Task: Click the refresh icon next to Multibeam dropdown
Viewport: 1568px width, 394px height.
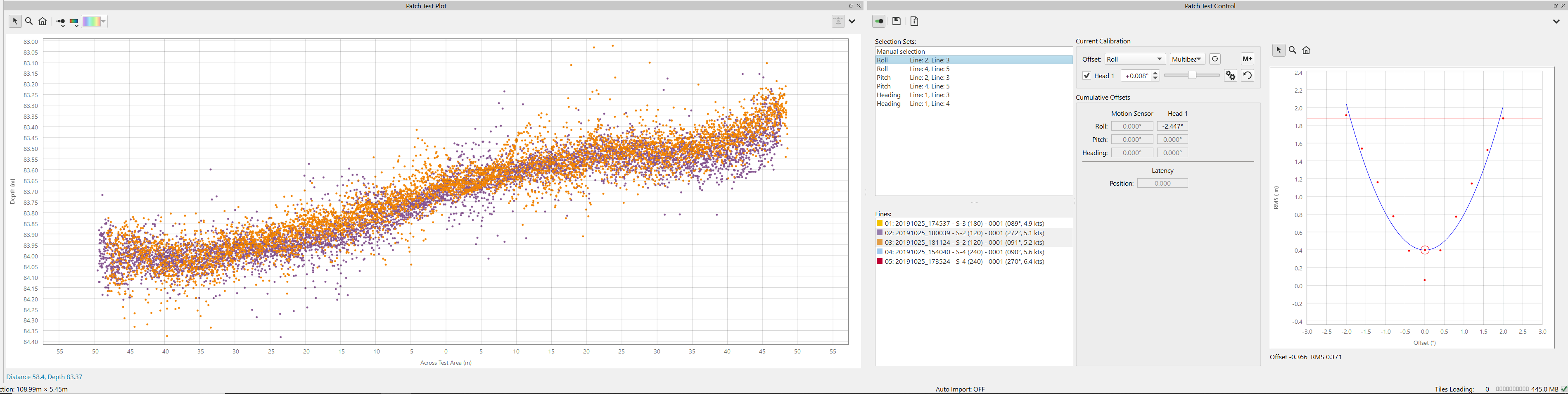Action: coord(1216,59)
